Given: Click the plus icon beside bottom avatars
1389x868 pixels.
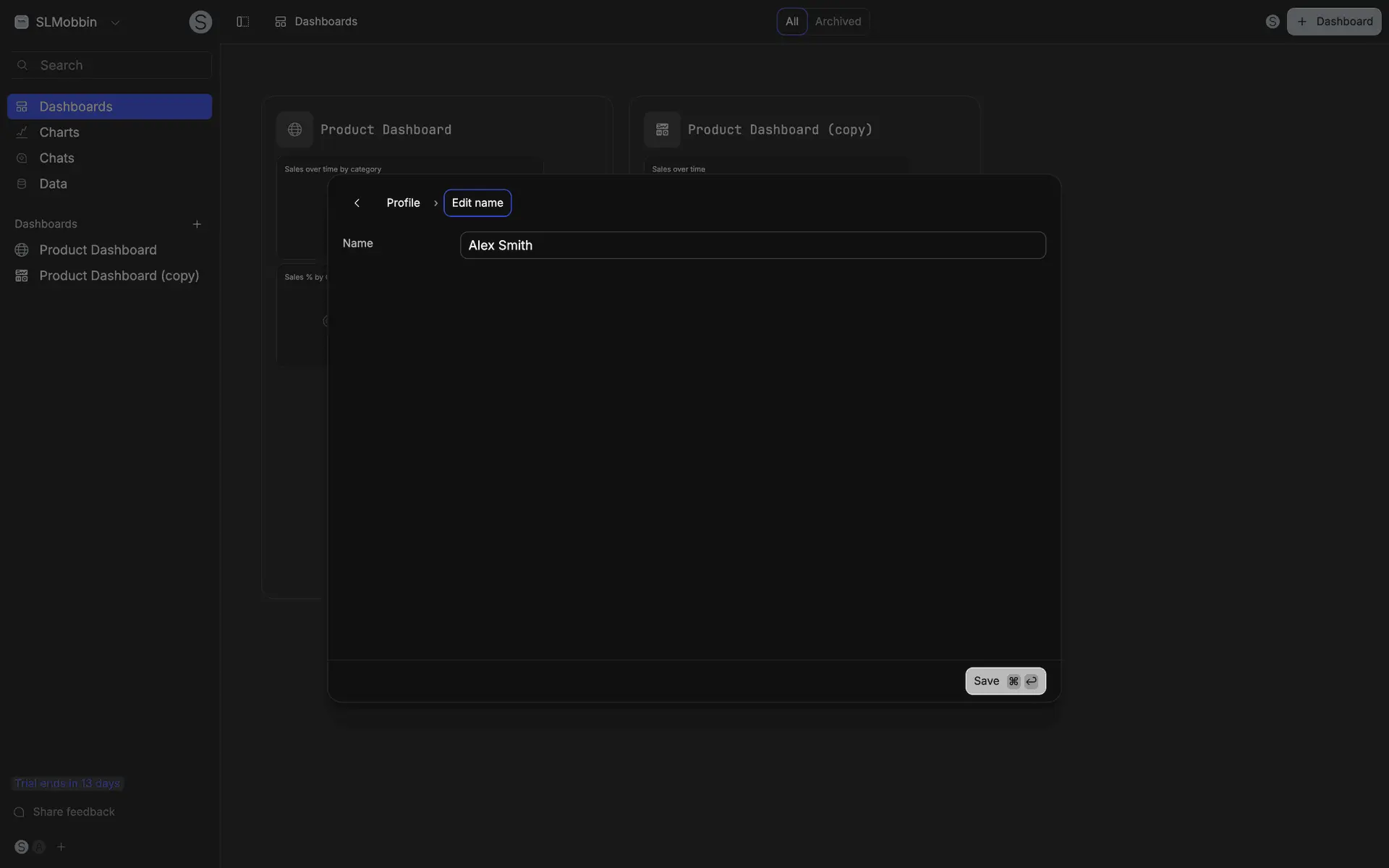Looking at the screenshot, I should pos(61,847).
